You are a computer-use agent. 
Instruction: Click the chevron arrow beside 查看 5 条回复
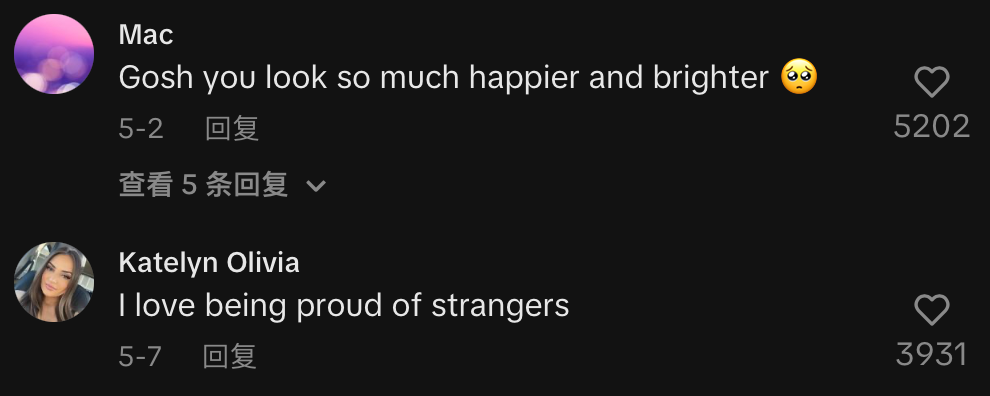(316, 186)
